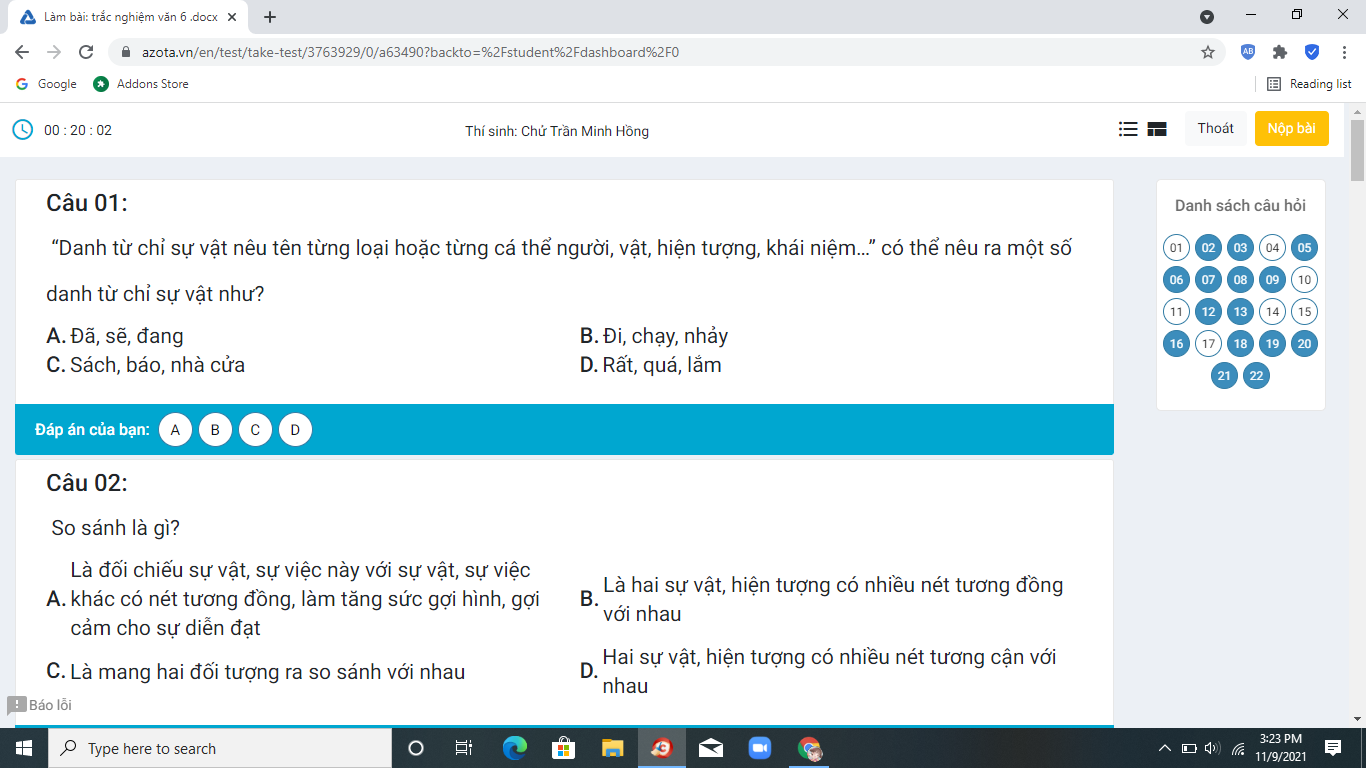Open notification center icon
Screen dimensions: 1366x768
[x=1332, y=748]
